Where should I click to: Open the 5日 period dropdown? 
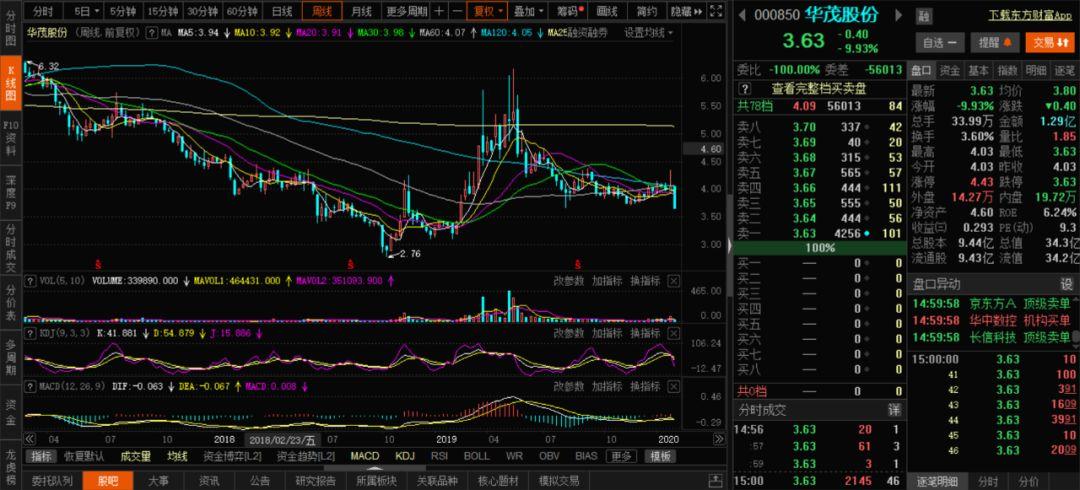[x=85, y=11]
